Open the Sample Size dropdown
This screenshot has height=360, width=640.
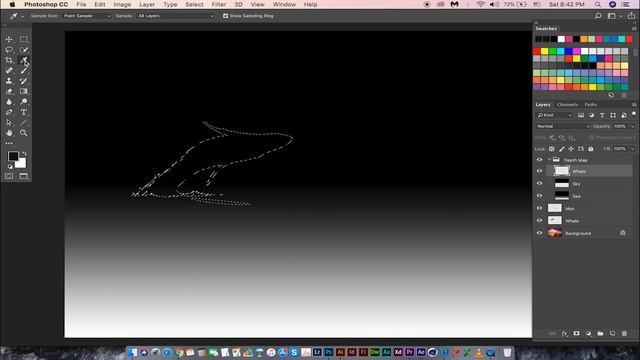[x=87, y=16]
